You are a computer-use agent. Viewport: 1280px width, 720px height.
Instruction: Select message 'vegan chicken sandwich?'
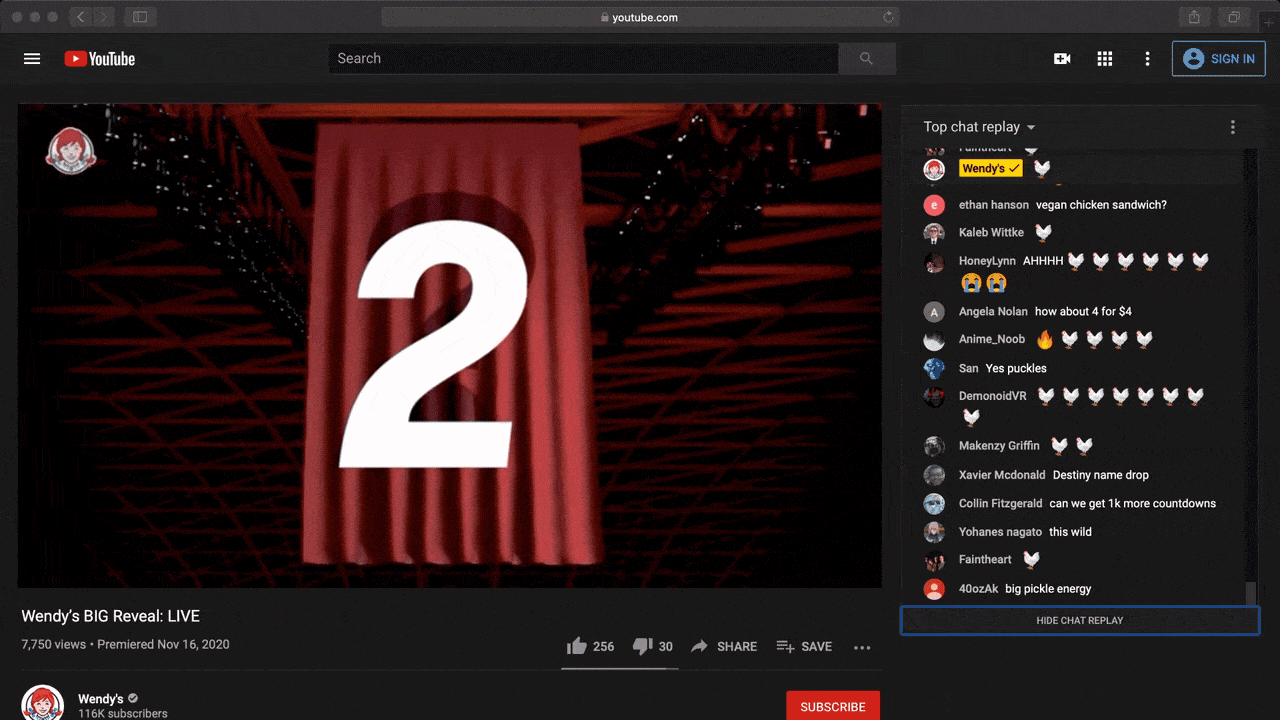[1101, 205]
